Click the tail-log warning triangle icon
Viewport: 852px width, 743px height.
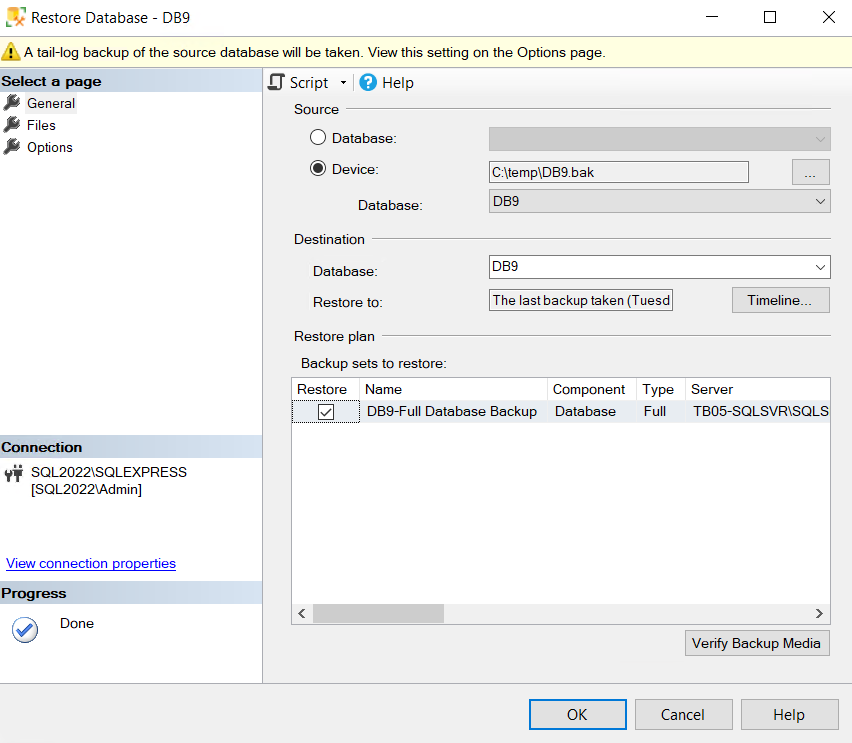(10, 52)
